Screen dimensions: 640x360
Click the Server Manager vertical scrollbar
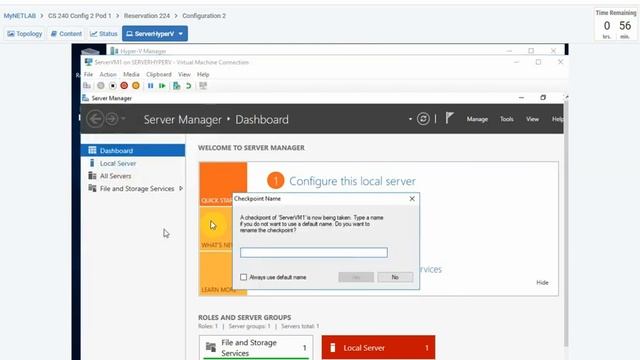[566, 224]
